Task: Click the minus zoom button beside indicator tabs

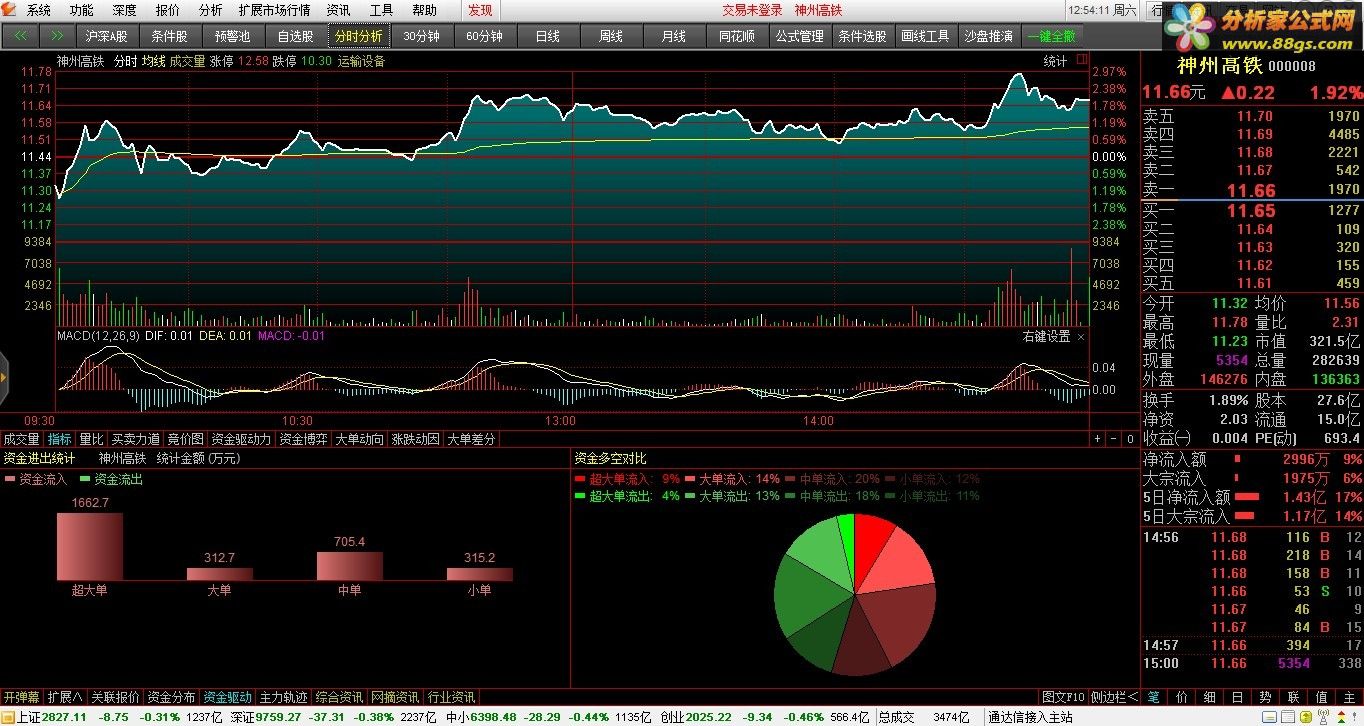Action: point(1114,439)
